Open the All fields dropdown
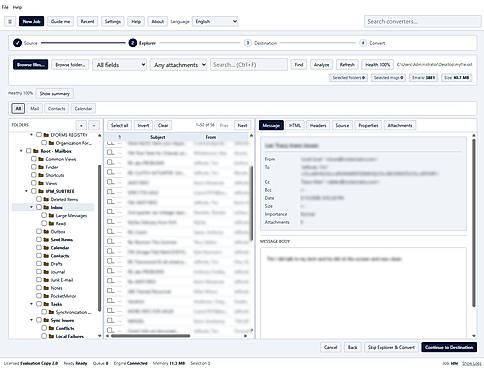The image size is (484, 368). (x=120, y=65)
